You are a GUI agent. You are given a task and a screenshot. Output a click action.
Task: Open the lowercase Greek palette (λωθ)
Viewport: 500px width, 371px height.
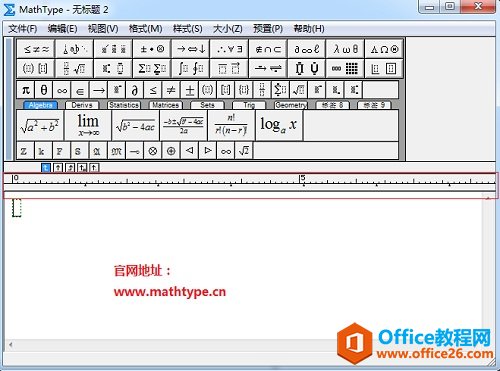(345, 49)
